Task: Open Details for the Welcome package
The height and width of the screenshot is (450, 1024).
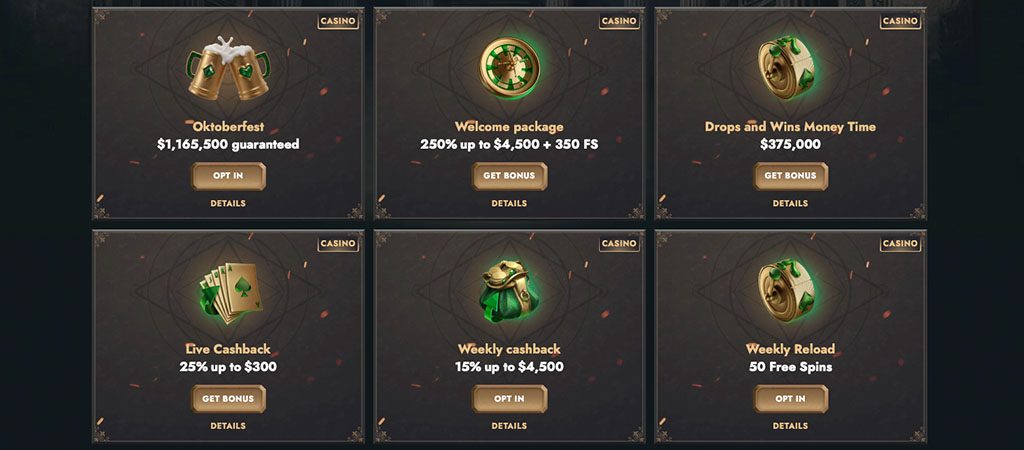Action: [509, 203]
